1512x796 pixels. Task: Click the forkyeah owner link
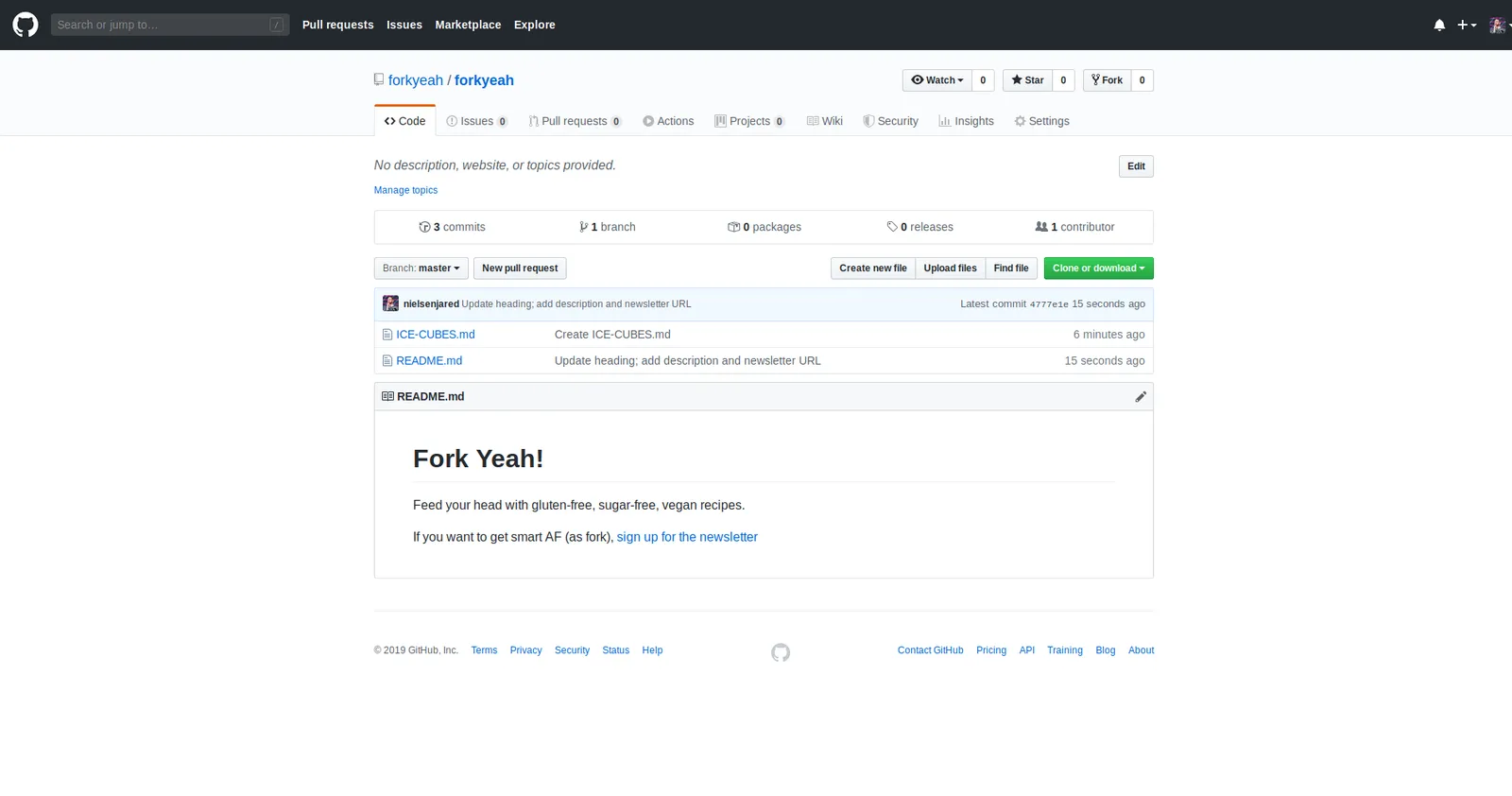pos(416,80)
